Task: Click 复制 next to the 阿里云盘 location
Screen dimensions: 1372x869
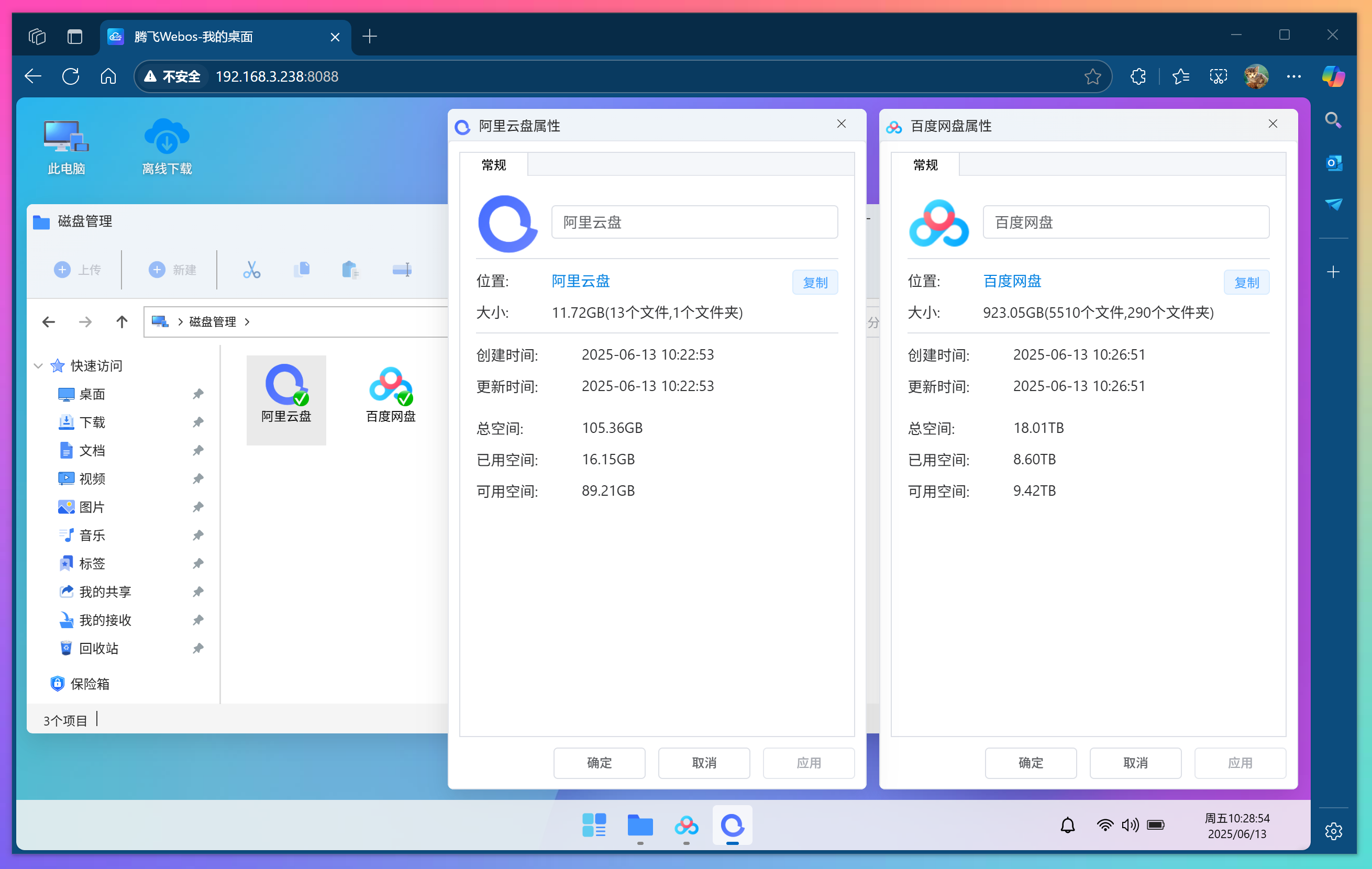Action: [815, 282]
